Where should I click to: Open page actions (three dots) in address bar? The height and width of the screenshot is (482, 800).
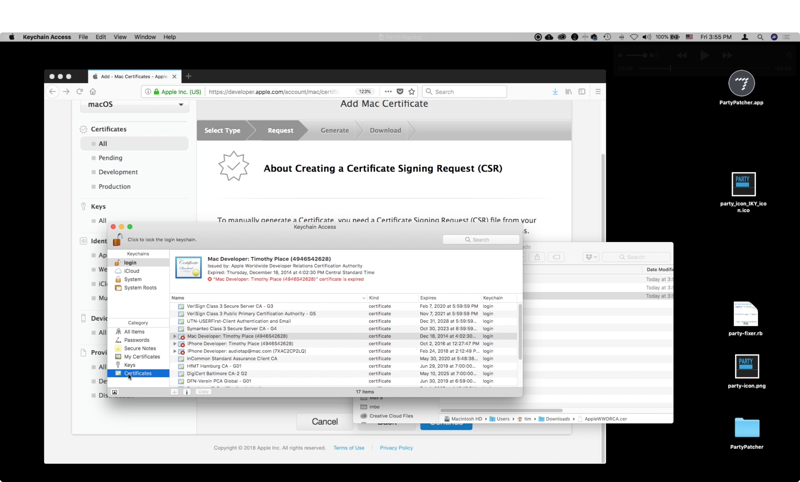click(388, 92)
